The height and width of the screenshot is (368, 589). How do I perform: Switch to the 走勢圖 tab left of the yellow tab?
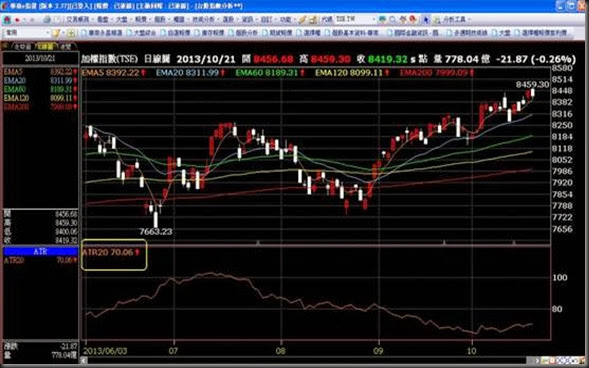tap(23, 46)
